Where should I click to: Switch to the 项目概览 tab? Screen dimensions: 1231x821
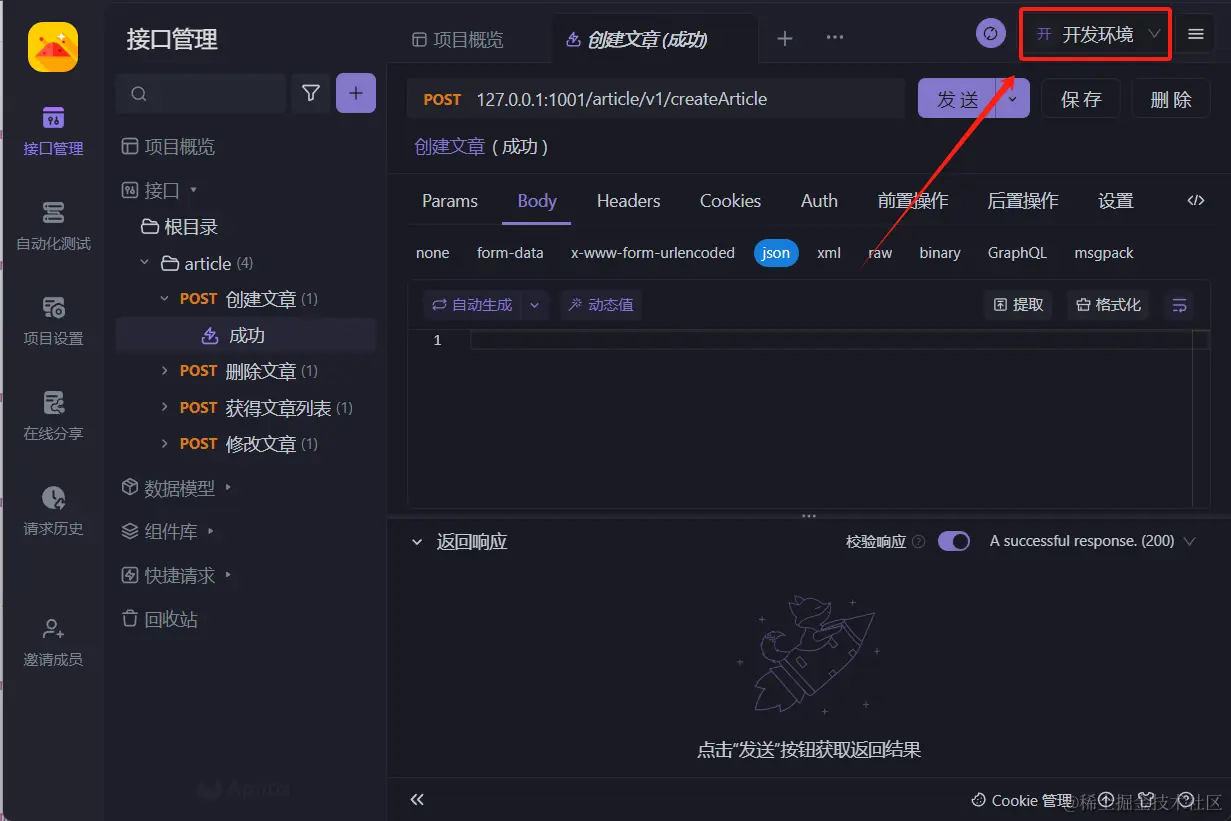coord(458,40)
